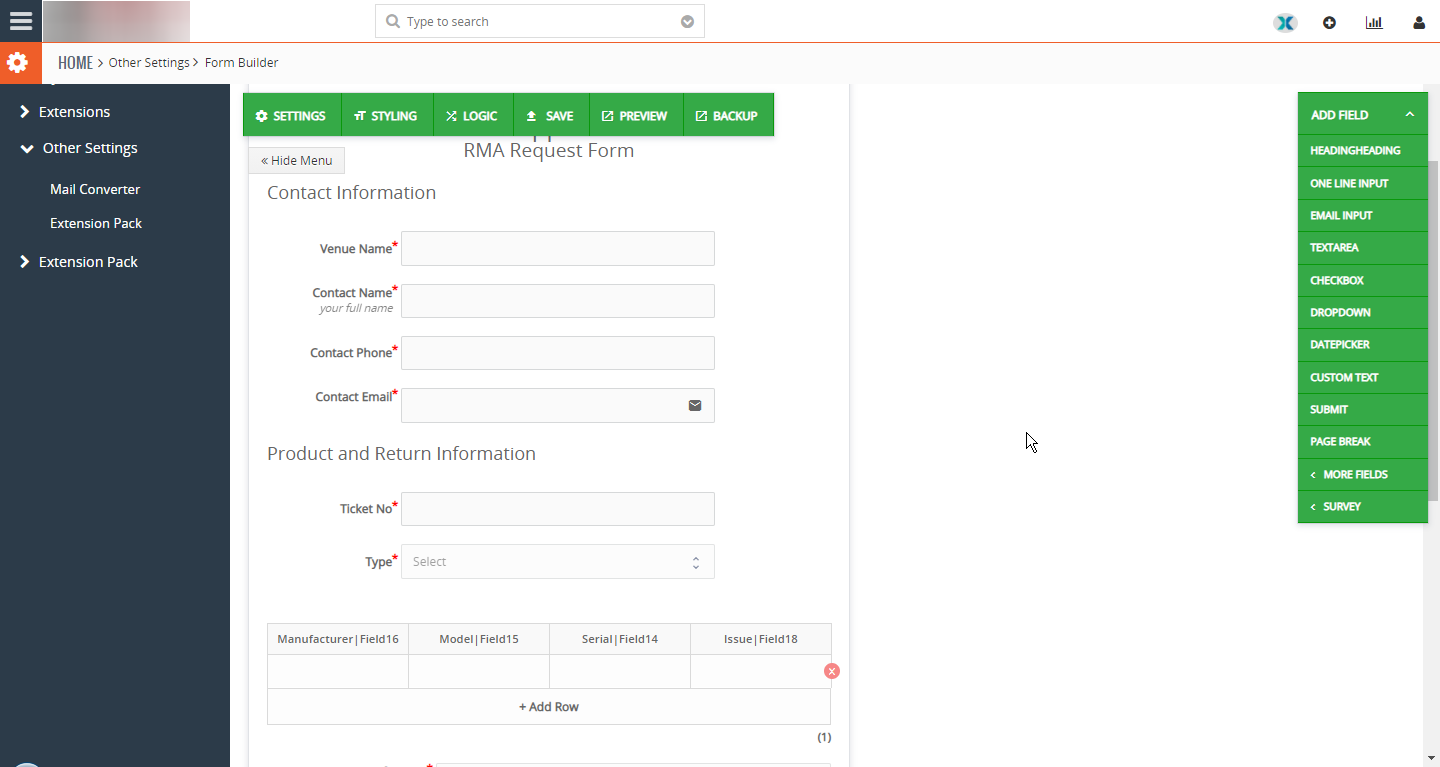Click the Contact Phone input field
Viewport: 1440px width, 767px height.
tap(558, 353)
